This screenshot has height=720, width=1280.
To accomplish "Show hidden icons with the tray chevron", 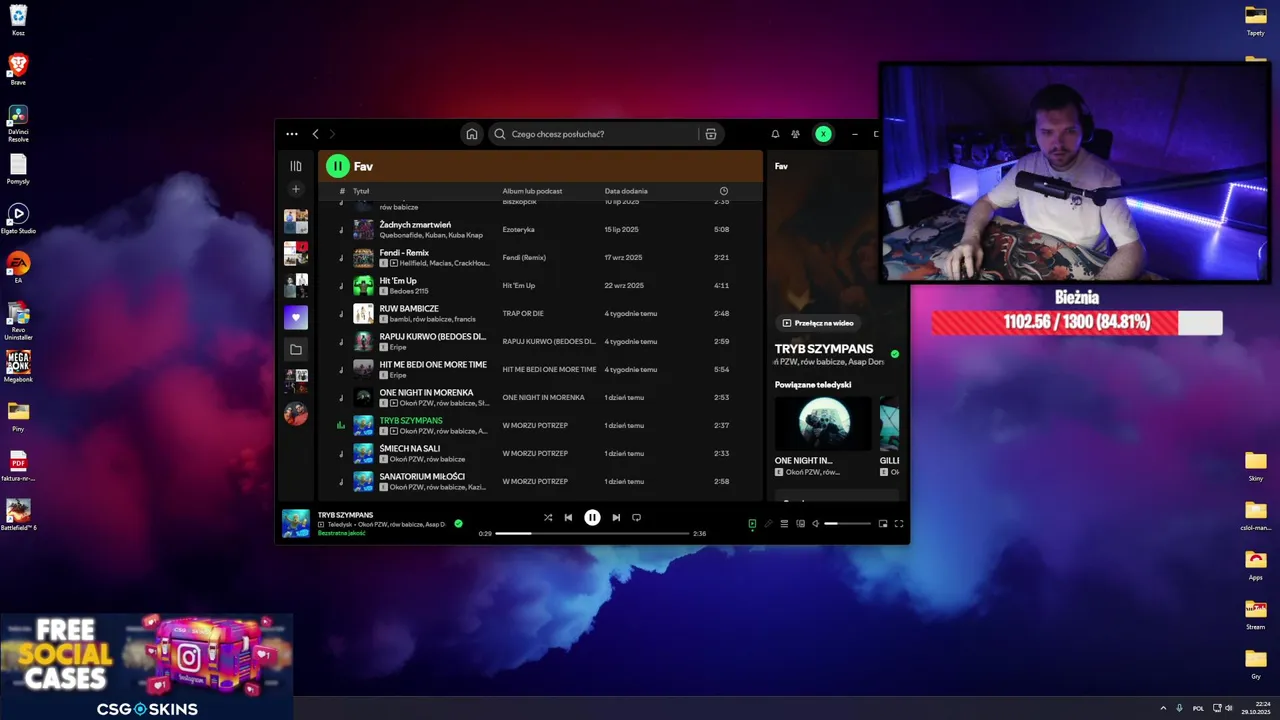I will point(1162,708).
